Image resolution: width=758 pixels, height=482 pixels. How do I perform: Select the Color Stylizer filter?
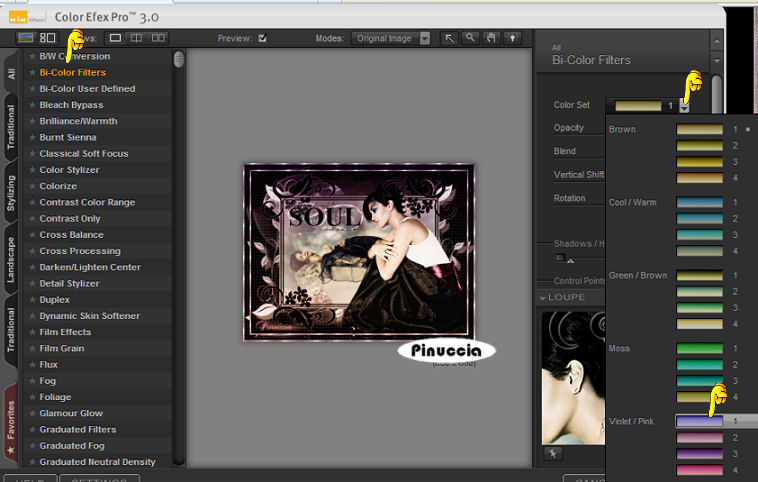69,170
